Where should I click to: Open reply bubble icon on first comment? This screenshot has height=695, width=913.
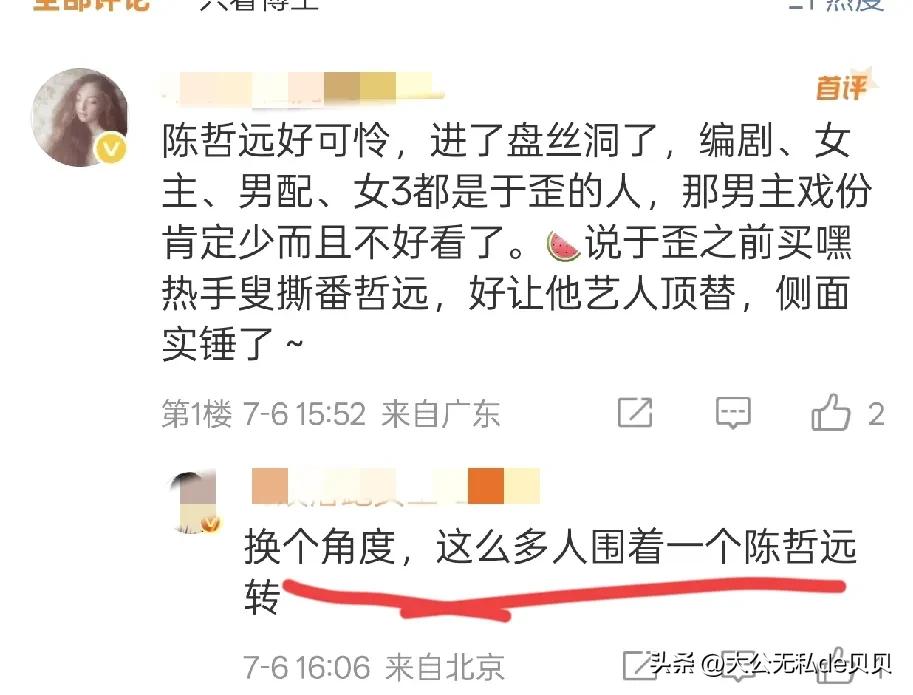point(733,413)
